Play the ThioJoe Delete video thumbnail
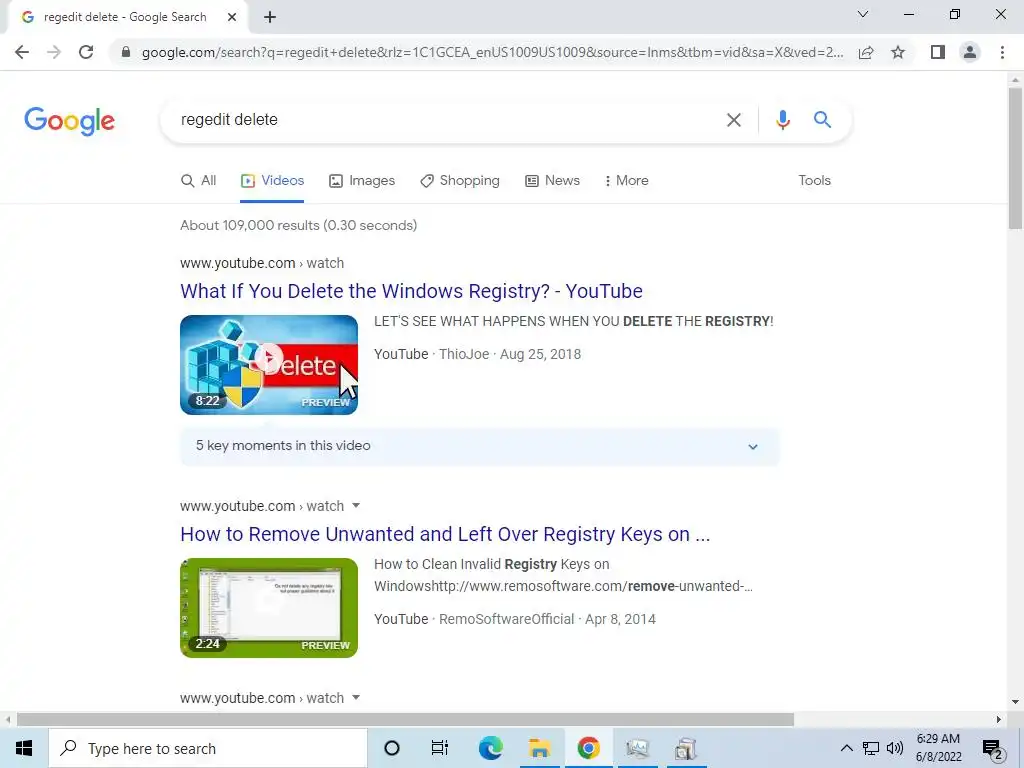The image size is (1024, 768). 269,365
